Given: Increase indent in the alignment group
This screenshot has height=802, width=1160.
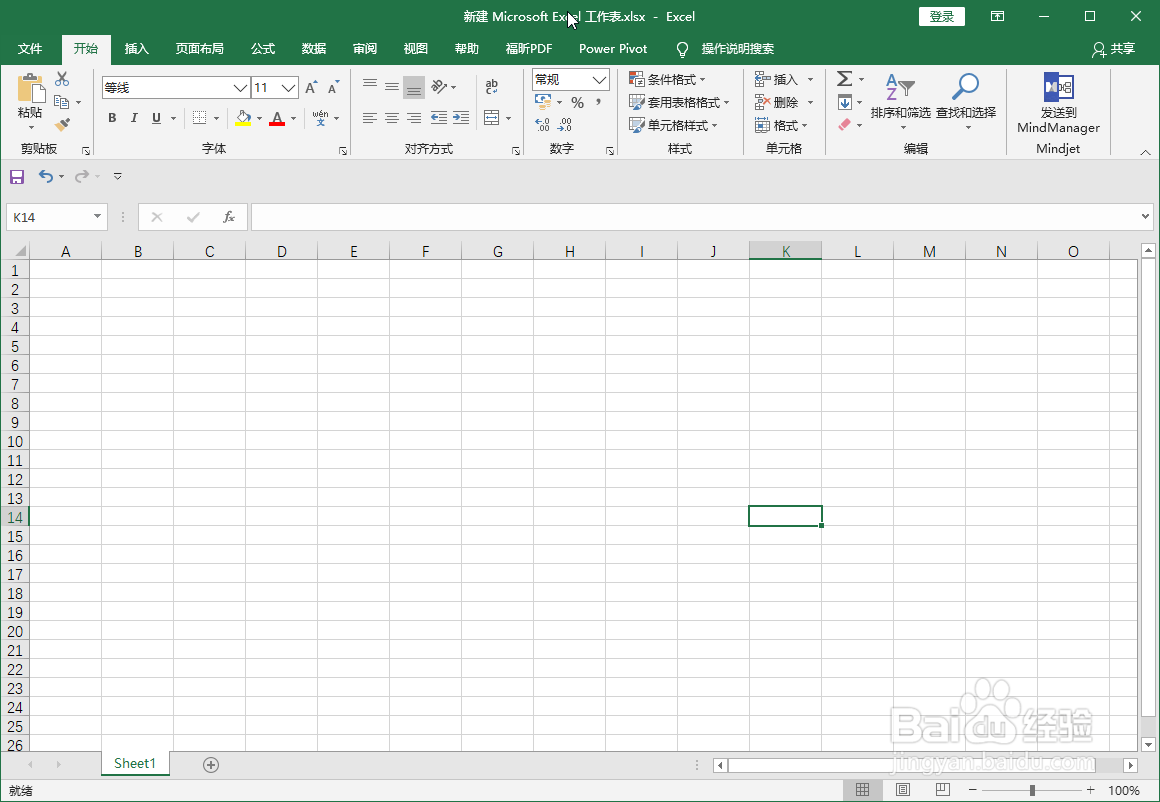Looking at the screenshot, I should [461, 118].
